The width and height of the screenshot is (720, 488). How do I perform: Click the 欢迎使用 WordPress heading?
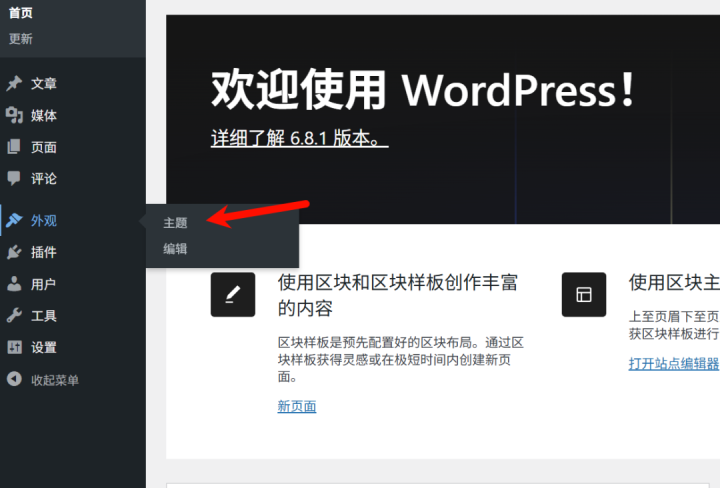point(422,90)
